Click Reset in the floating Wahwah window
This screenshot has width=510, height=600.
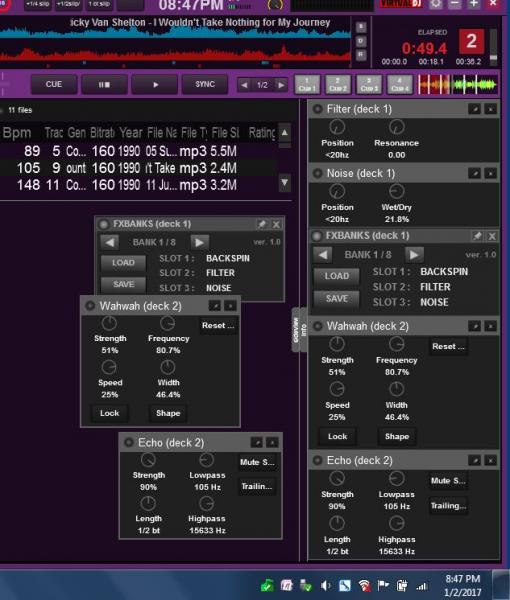click(x=218, y=326)
